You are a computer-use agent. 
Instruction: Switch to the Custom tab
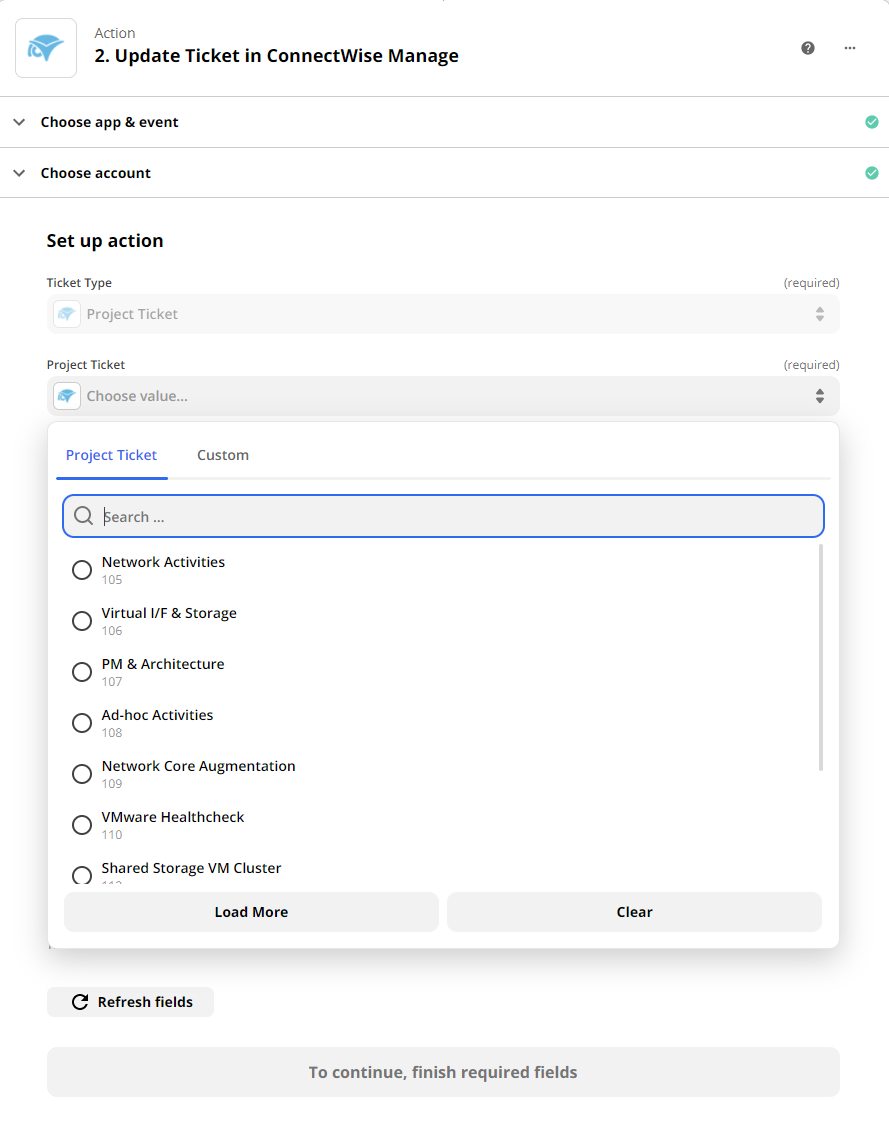(223, 455)
